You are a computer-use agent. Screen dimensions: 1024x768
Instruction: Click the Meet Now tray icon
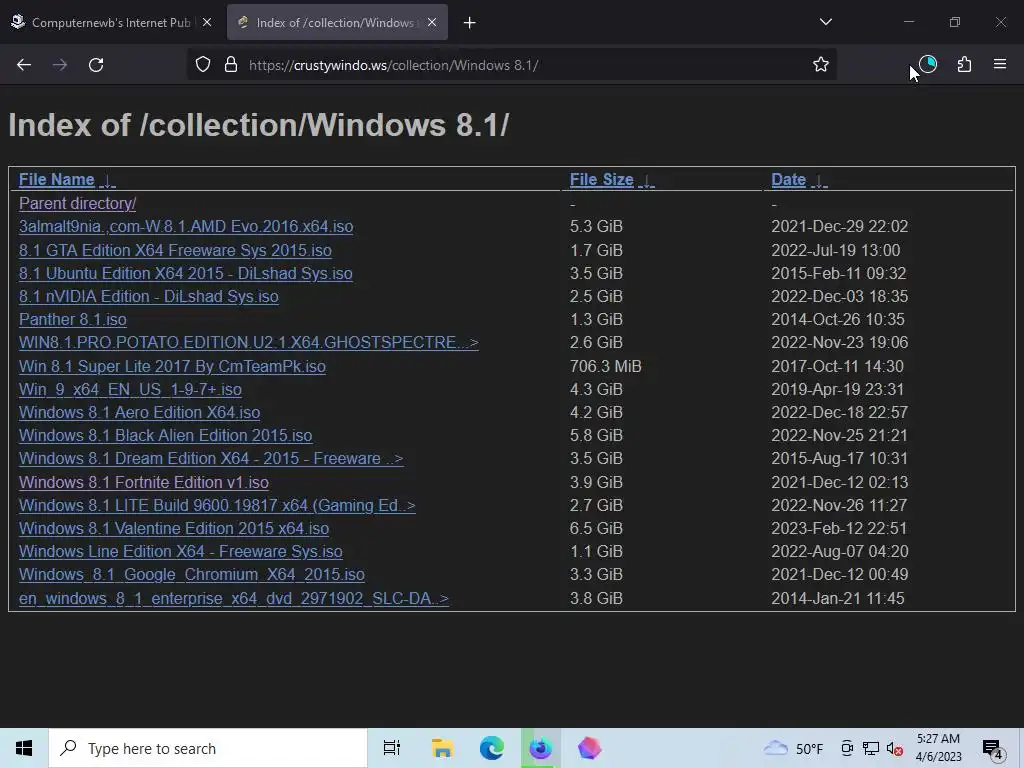coord(847,748)
